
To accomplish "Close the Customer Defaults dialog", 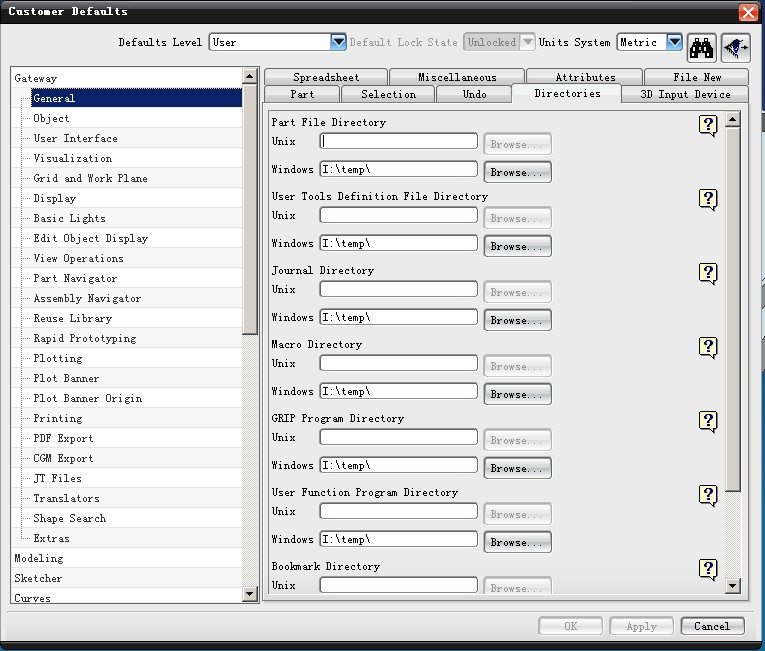I will (748, 12).
